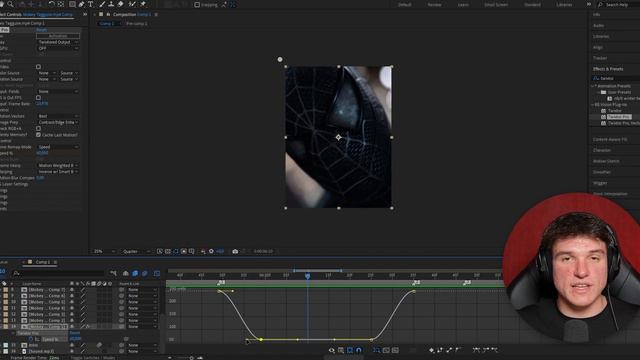
Task: Click Easy Ease Out keyframe icon
Action: 494,350
